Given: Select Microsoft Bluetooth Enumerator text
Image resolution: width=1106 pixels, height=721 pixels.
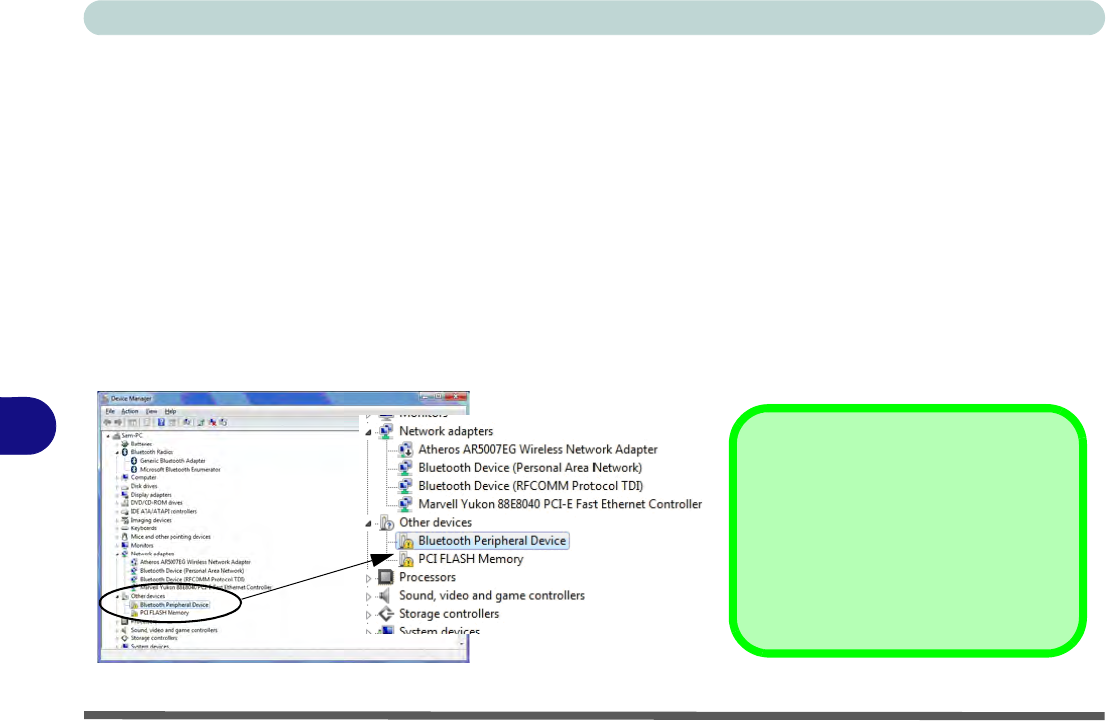Looking at the screenshot, I should tap(180, 469).
